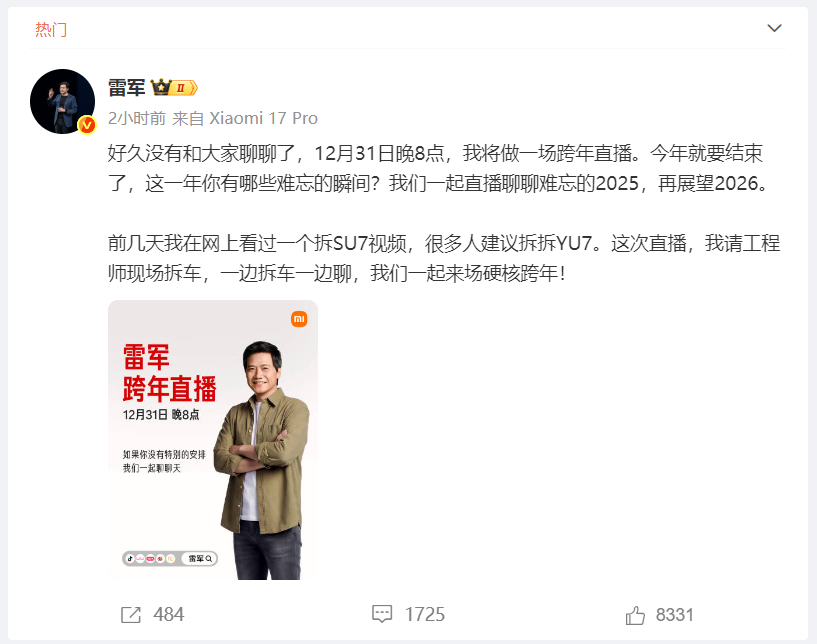Click the 雷军 search pill in the poster

200,559
